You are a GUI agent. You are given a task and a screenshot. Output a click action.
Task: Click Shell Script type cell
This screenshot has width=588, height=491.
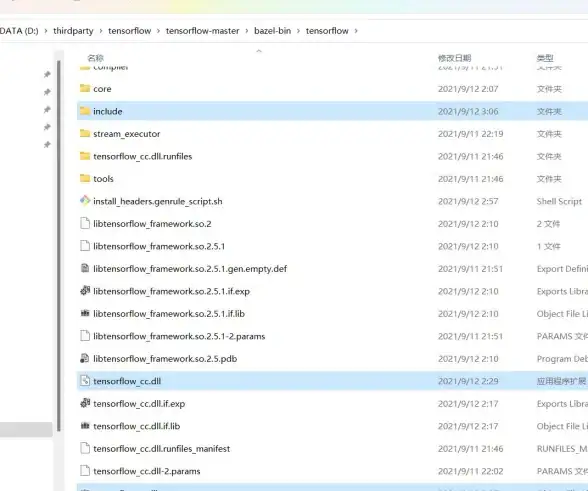click(x=559, y=201)
